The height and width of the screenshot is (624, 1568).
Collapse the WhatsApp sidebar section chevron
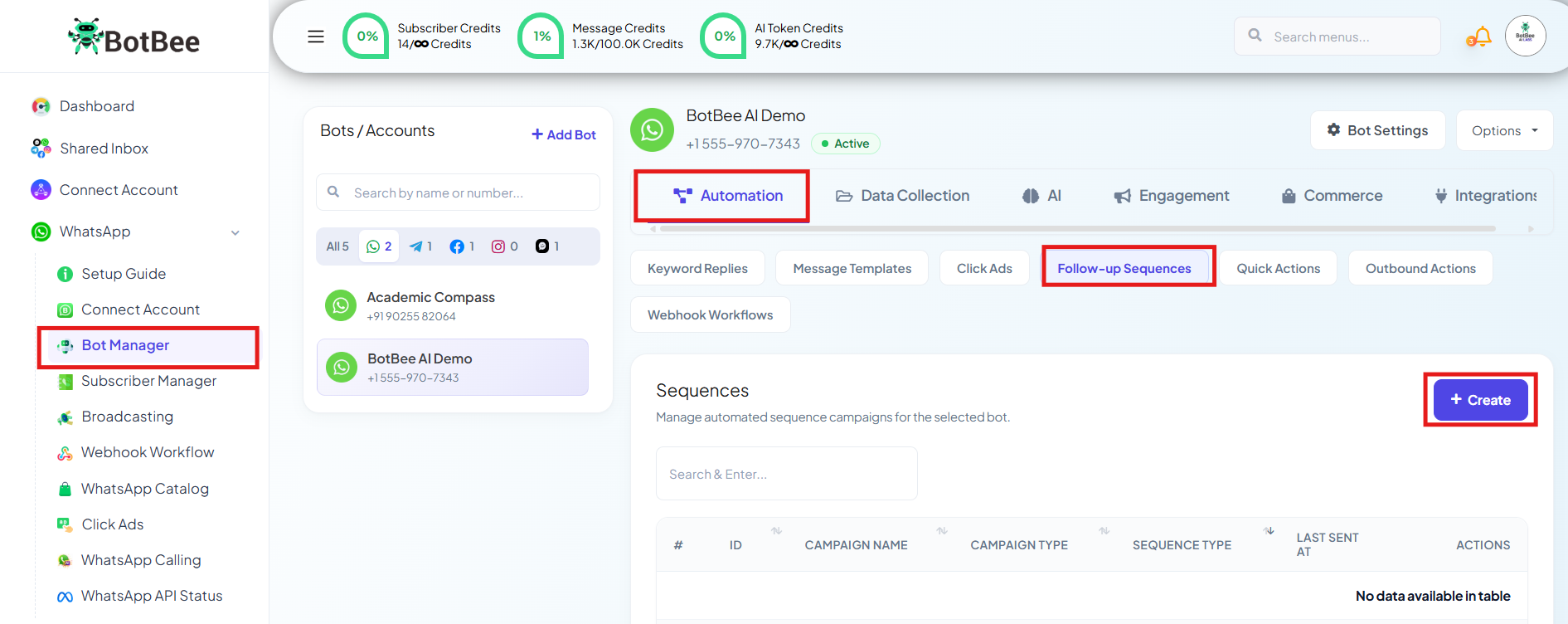click(x=235, y=232)
